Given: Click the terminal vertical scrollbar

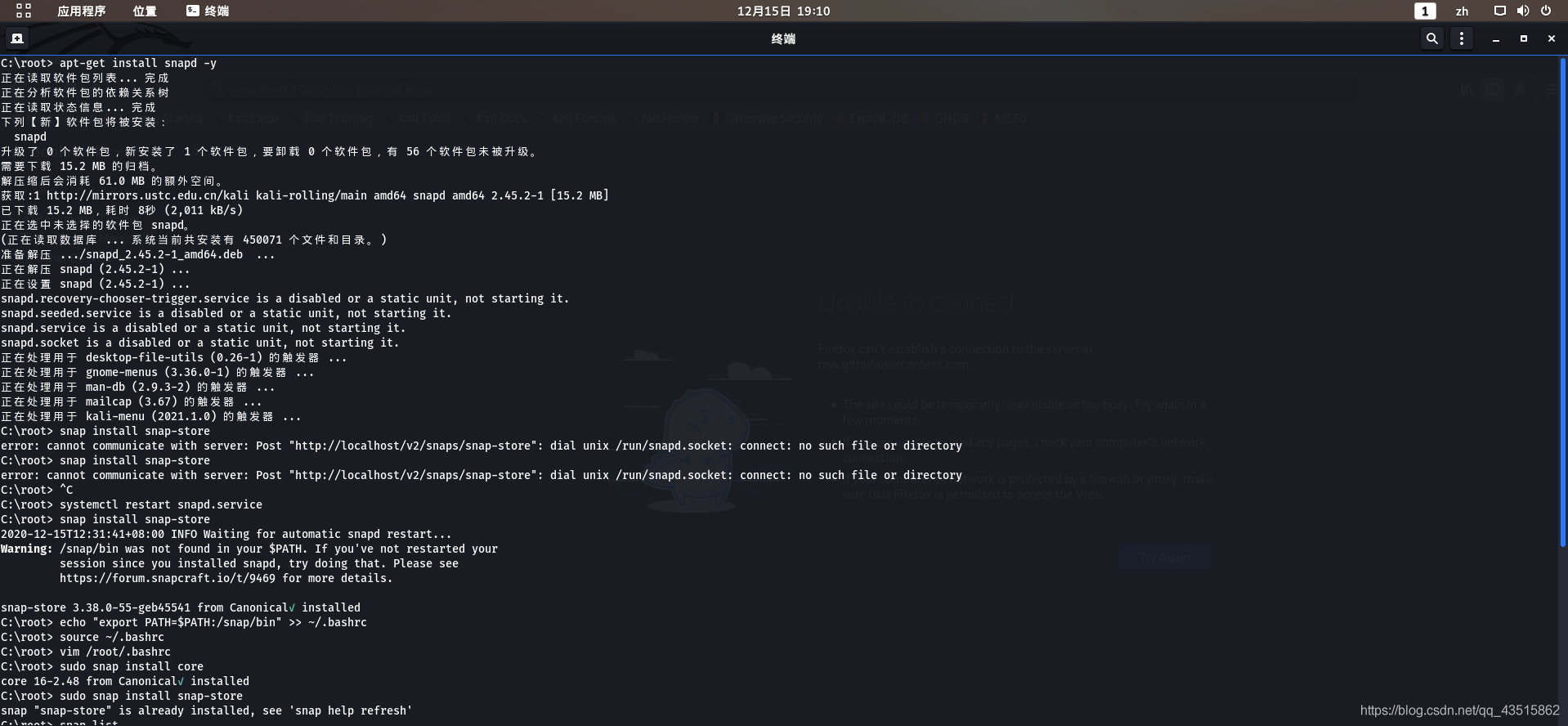Looking at the screenshot, I should [x=1563, y=302].
